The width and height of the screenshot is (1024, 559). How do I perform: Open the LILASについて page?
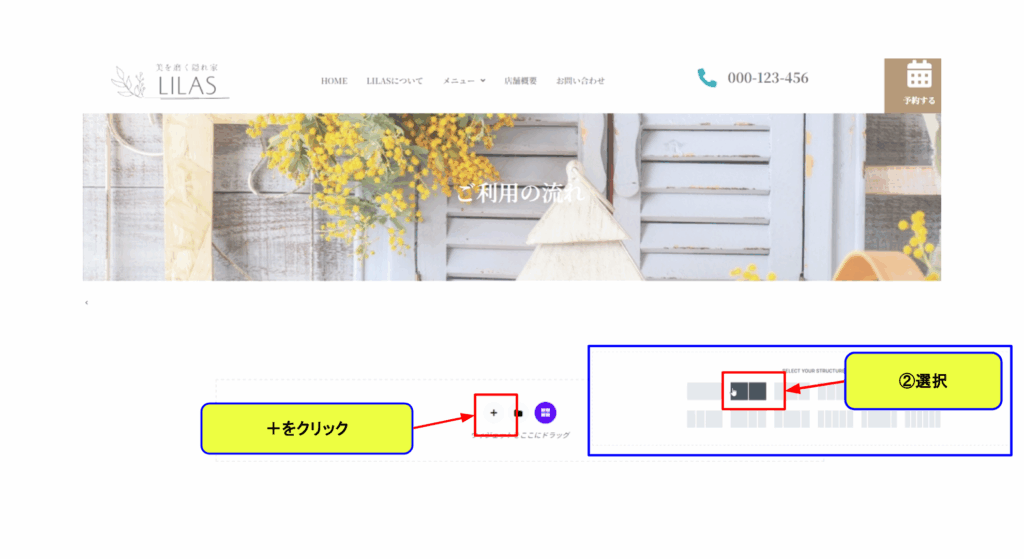click(394, 81)
